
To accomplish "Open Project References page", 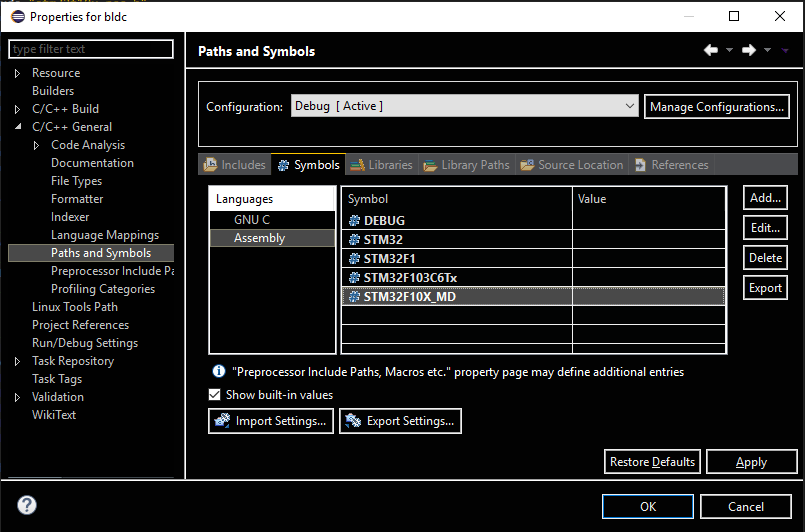I will pos(81,325).
